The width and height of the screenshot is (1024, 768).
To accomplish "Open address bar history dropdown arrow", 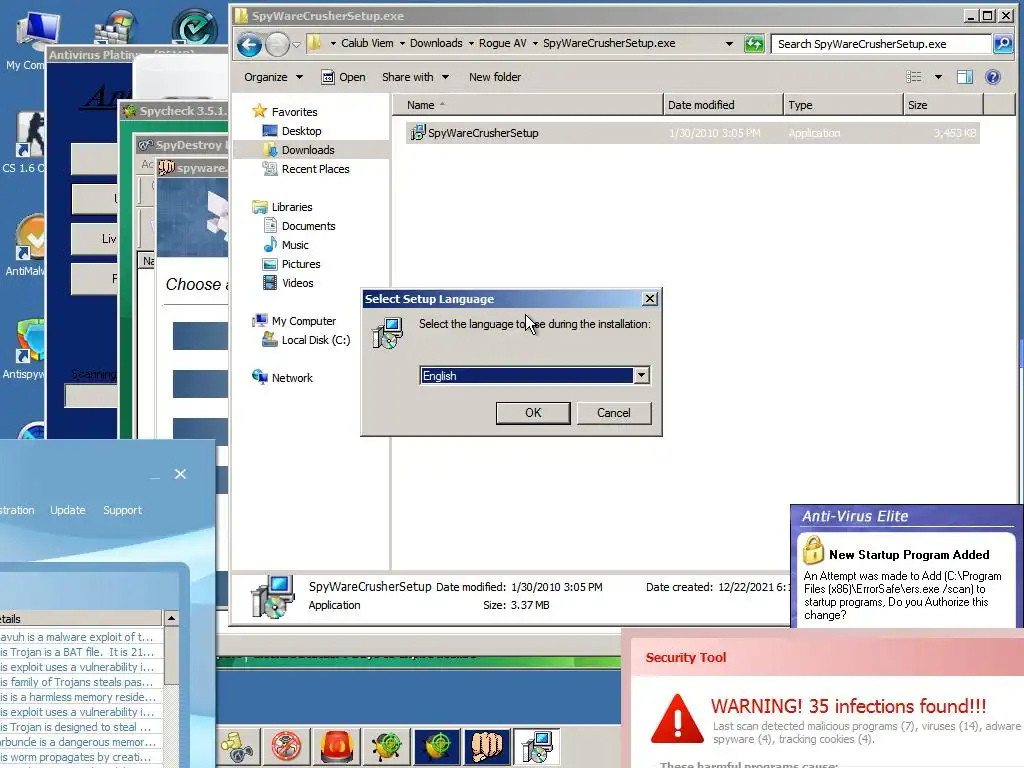I will click(x=729, y=44).
